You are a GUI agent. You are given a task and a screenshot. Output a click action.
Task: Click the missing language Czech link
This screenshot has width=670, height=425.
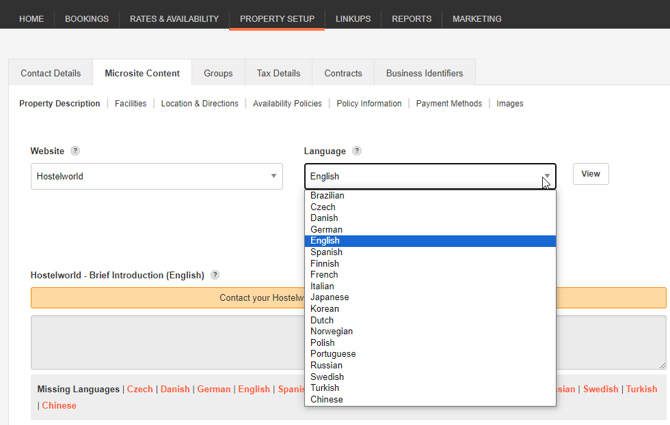pyautogui.click(x=140, y=389)
